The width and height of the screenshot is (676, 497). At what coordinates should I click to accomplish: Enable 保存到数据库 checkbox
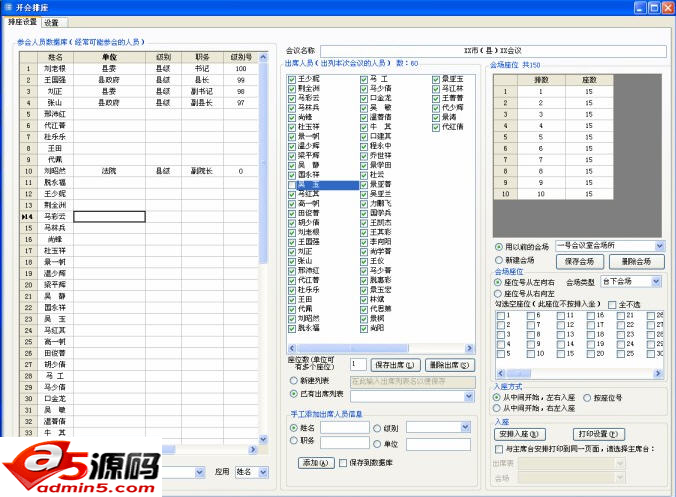click(x=343, y=463)
